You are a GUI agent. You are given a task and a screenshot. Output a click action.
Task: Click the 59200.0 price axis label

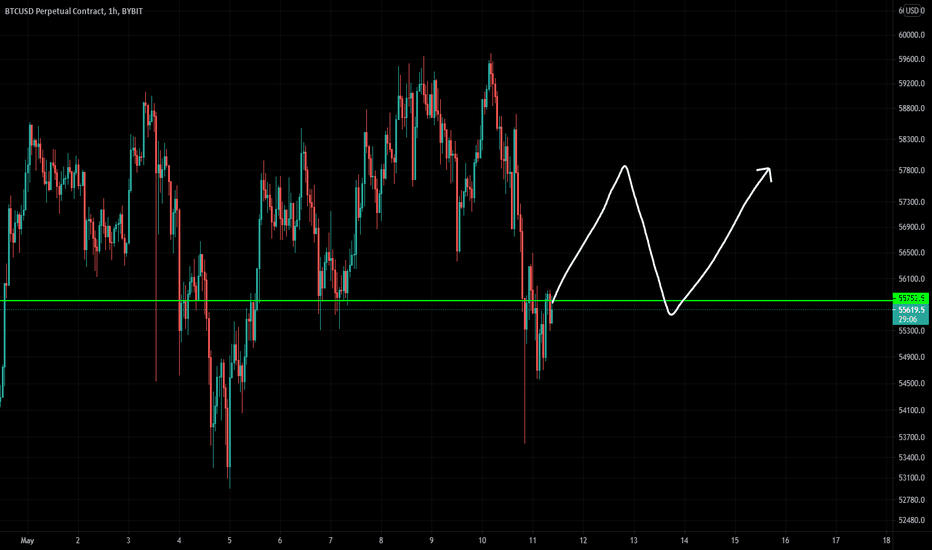[x=911, y=84]
